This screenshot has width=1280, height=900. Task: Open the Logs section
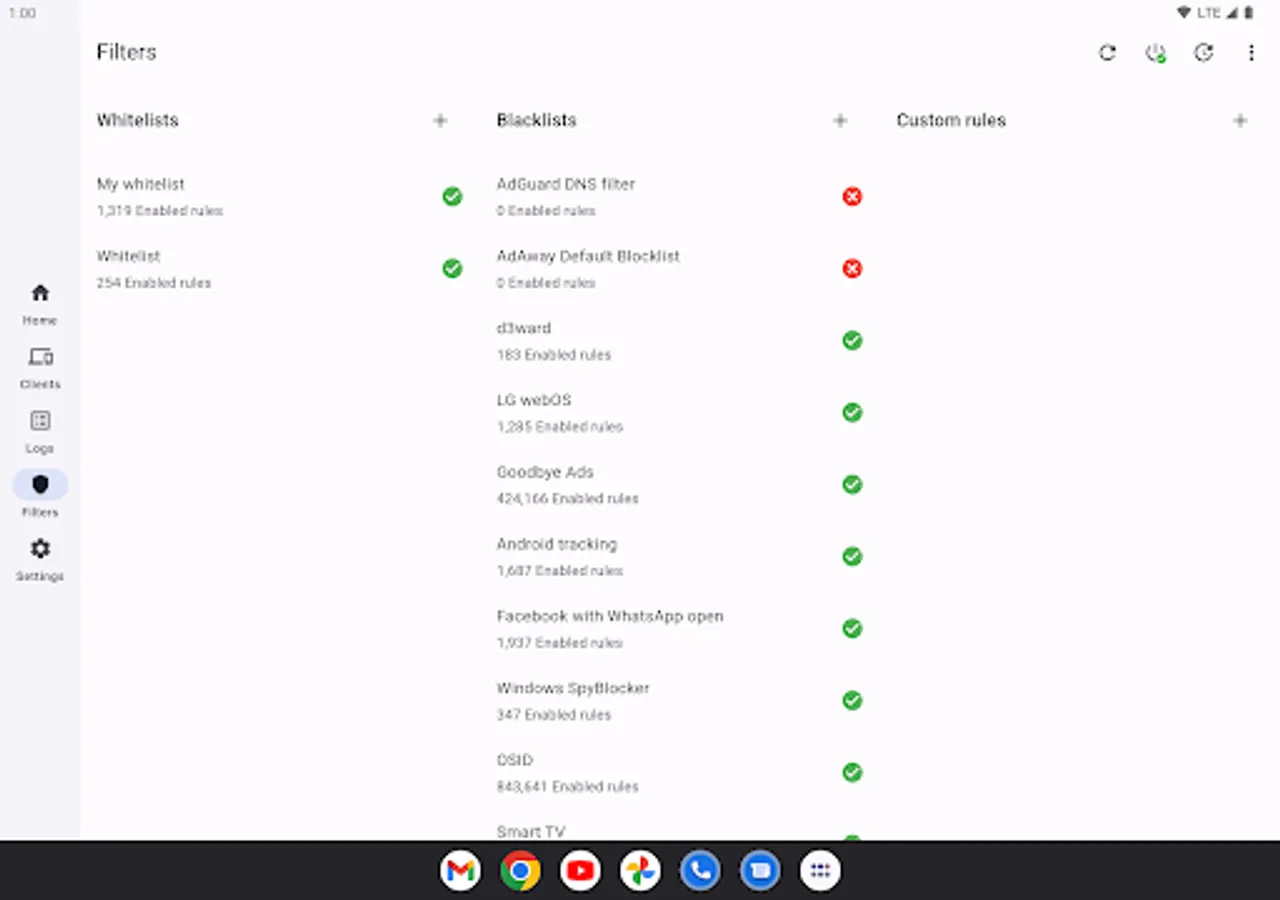(x=40, y=432)
